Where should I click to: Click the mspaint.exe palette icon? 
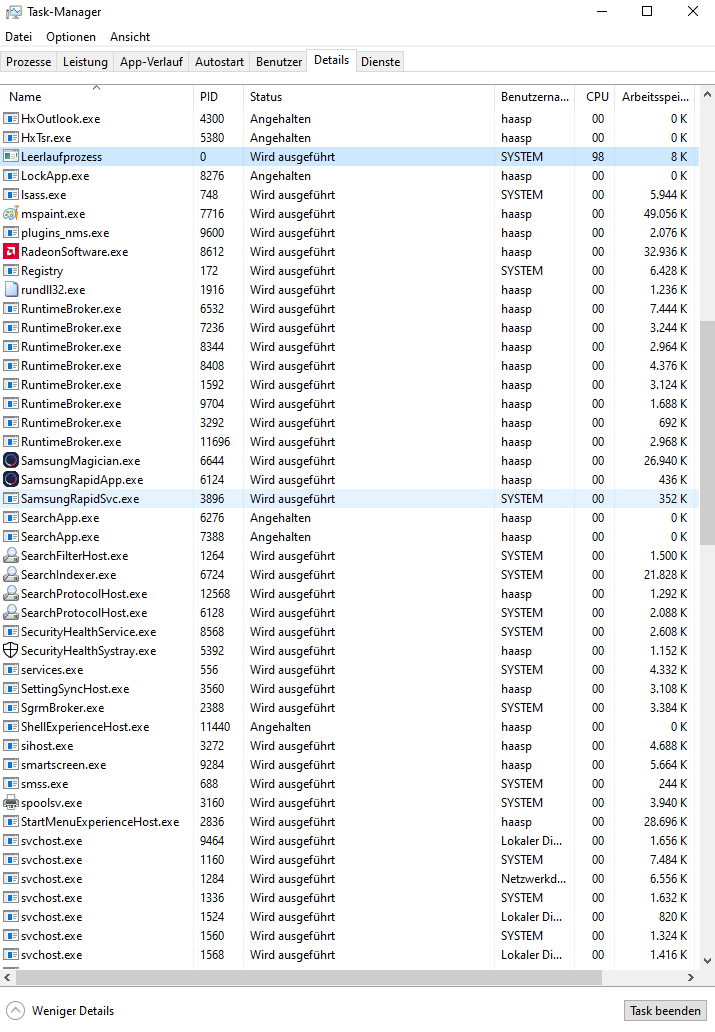[x=11, y=214]
